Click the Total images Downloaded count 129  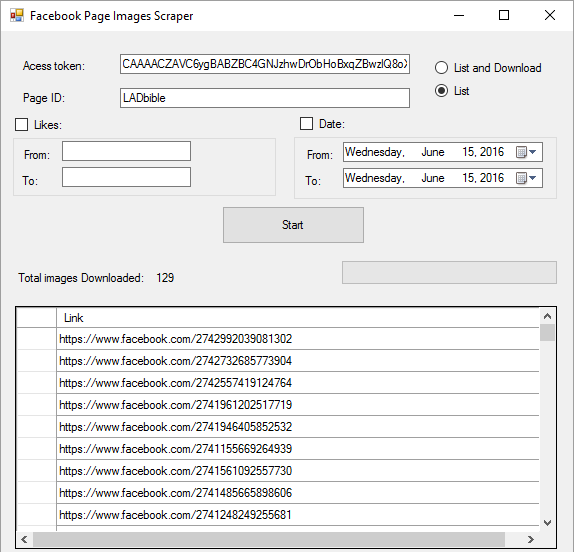click(165, 278)
